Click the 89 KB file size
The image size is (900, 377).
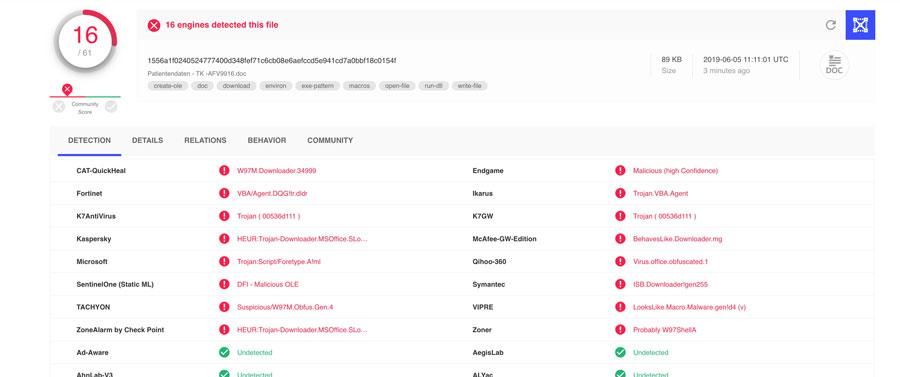click(672, 59)
